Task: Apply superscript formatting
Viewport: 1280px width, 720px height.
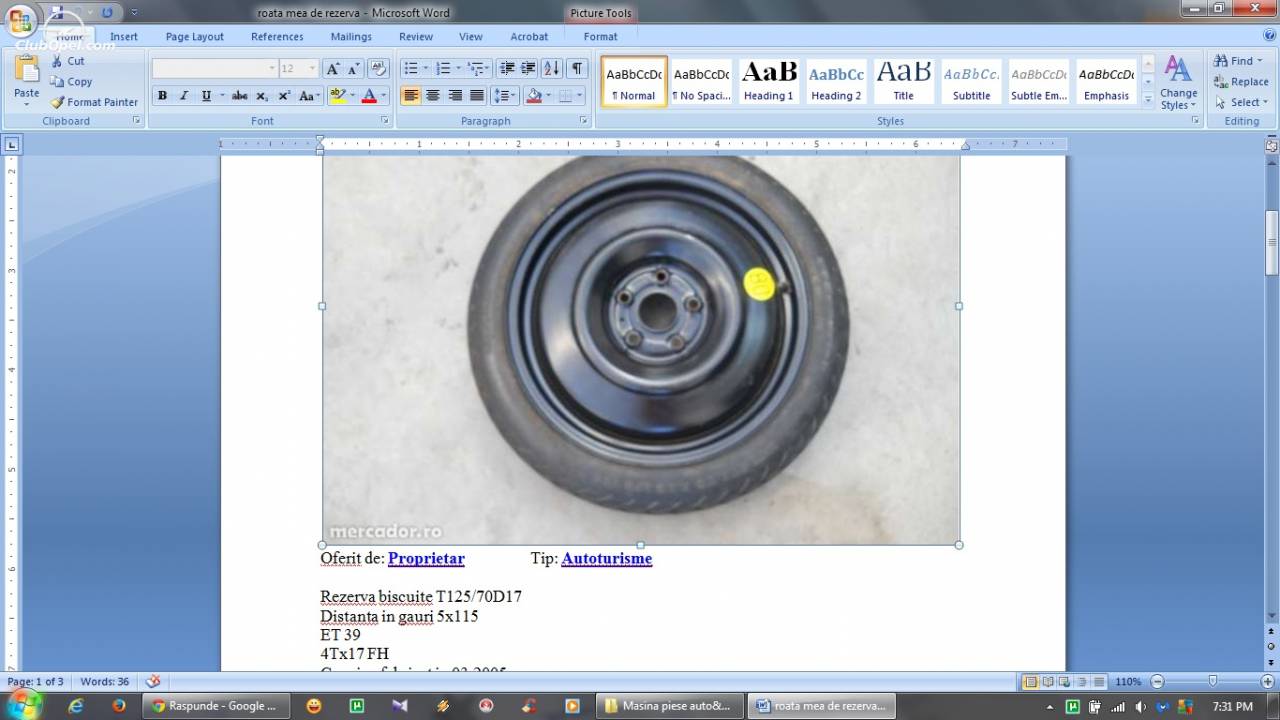Action: pos(284,96)
